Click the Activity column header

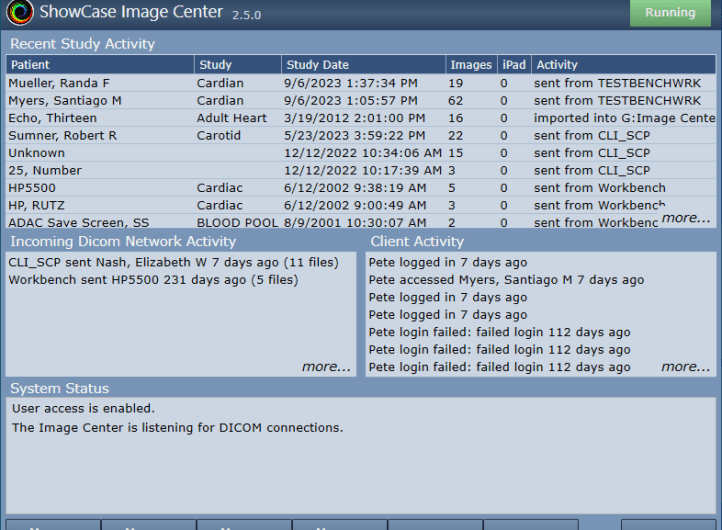(623, 64)
